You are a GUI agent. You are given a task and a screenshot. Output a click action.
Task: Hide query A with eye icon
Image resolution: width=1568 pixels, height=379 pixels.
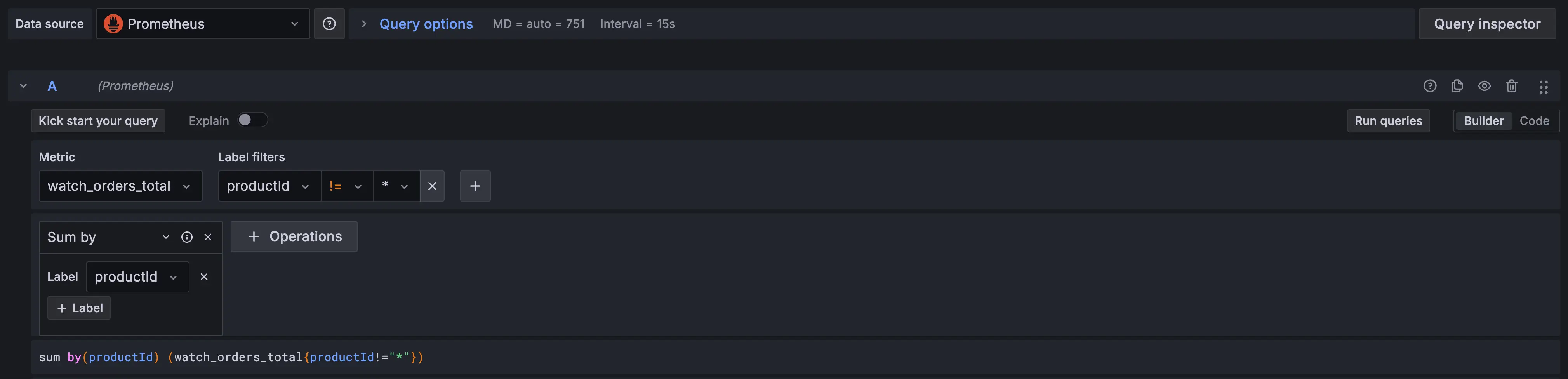[x=1484, y=86]
